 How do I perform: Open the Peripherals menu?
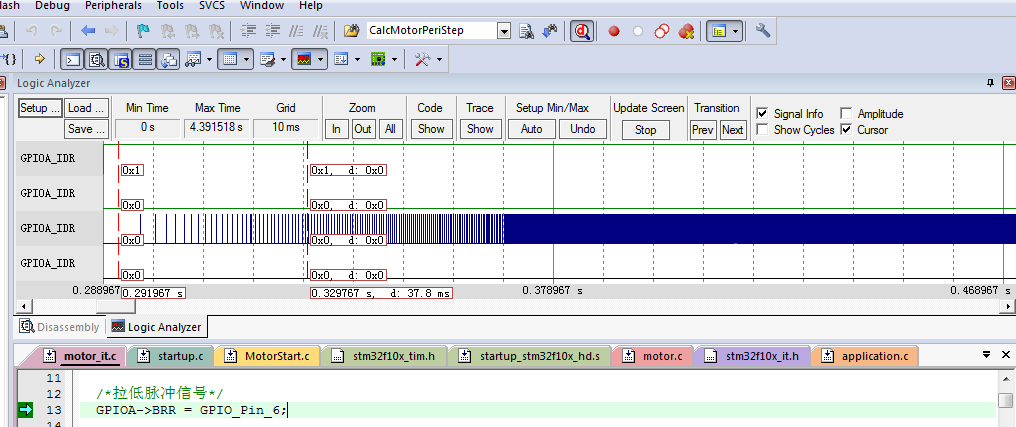coord(113,6)
